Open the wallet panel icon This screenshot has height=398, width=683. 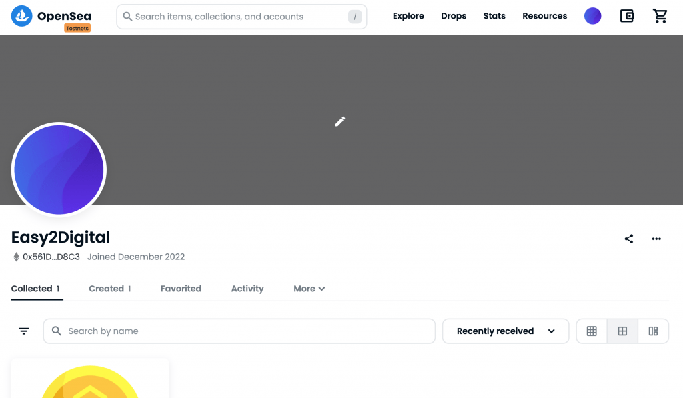pos(627,16)
